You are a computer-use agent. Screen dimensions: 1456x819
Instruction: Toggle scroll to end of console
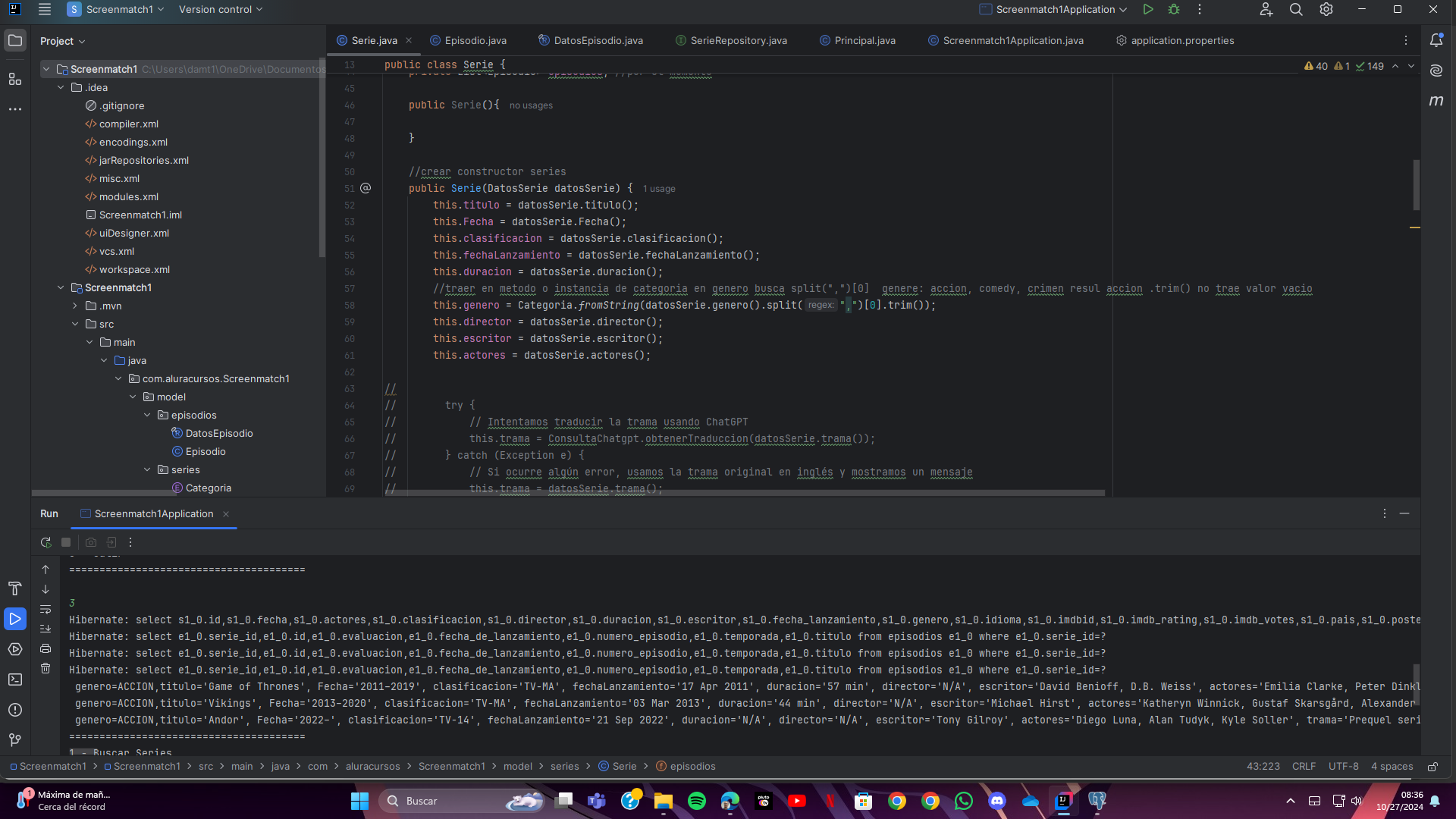tap(45, 629)
